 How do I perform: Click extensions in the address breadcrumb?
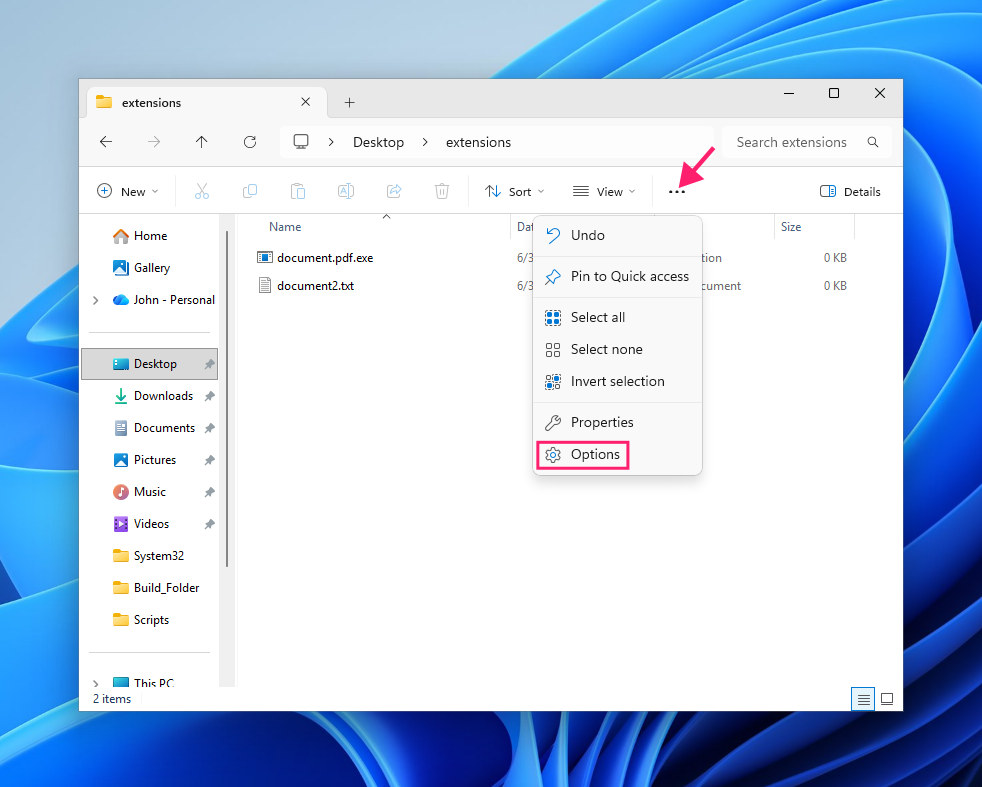[478, 142]
